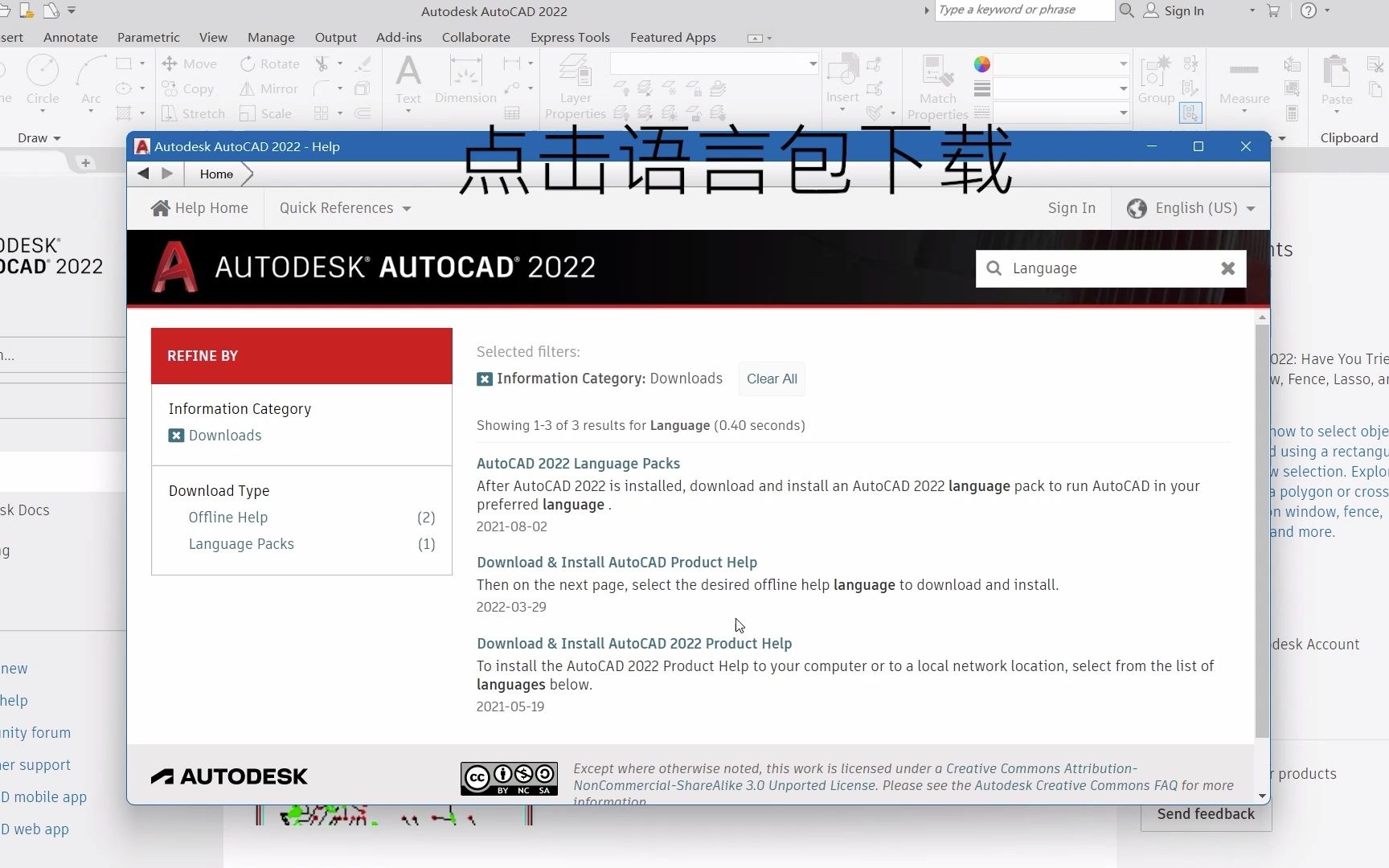The width and height of the screenshot is (1389, 868).
Task: Click Help Home button
Action: (x=199, y=208)
